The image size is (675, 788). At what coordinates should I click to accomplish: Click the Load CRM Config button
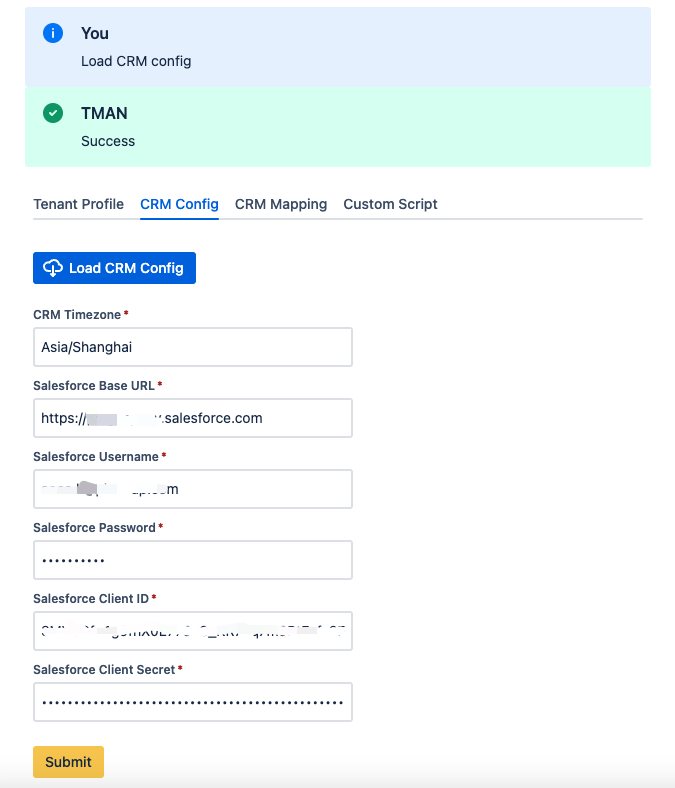[x=115, y=268]
